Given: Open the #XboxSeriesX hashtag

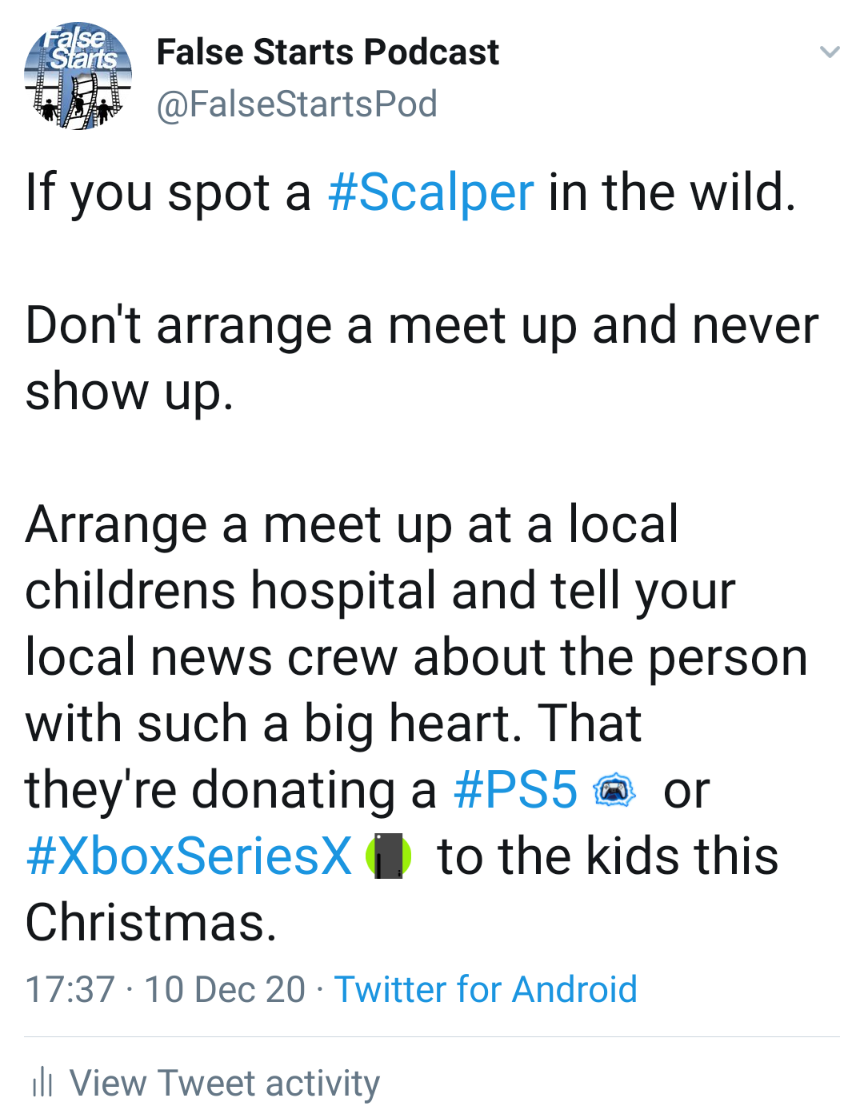Looking at the screenshot, I should [189, 858].
